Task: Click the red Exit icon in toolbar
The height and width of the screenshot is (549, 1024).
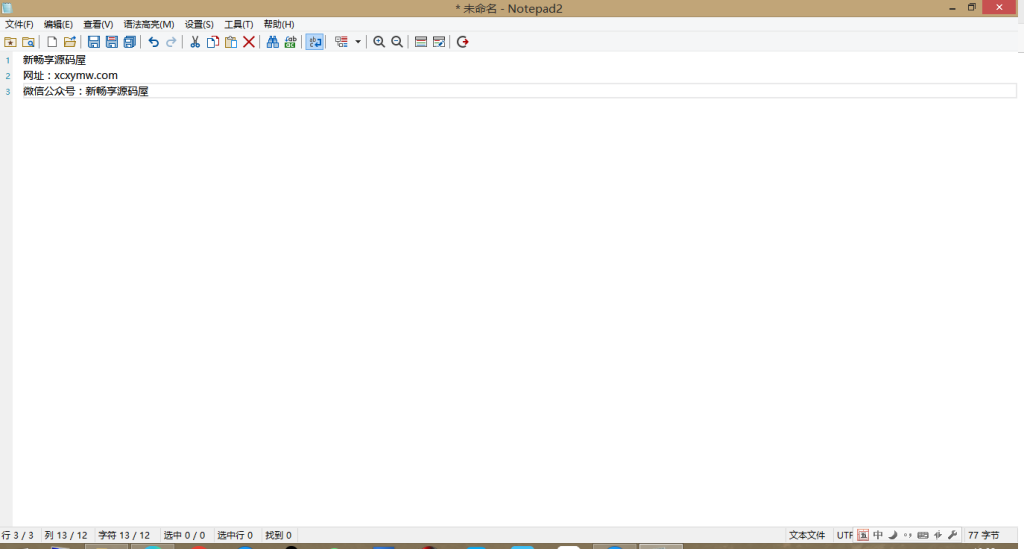Action: click(463, 42)
